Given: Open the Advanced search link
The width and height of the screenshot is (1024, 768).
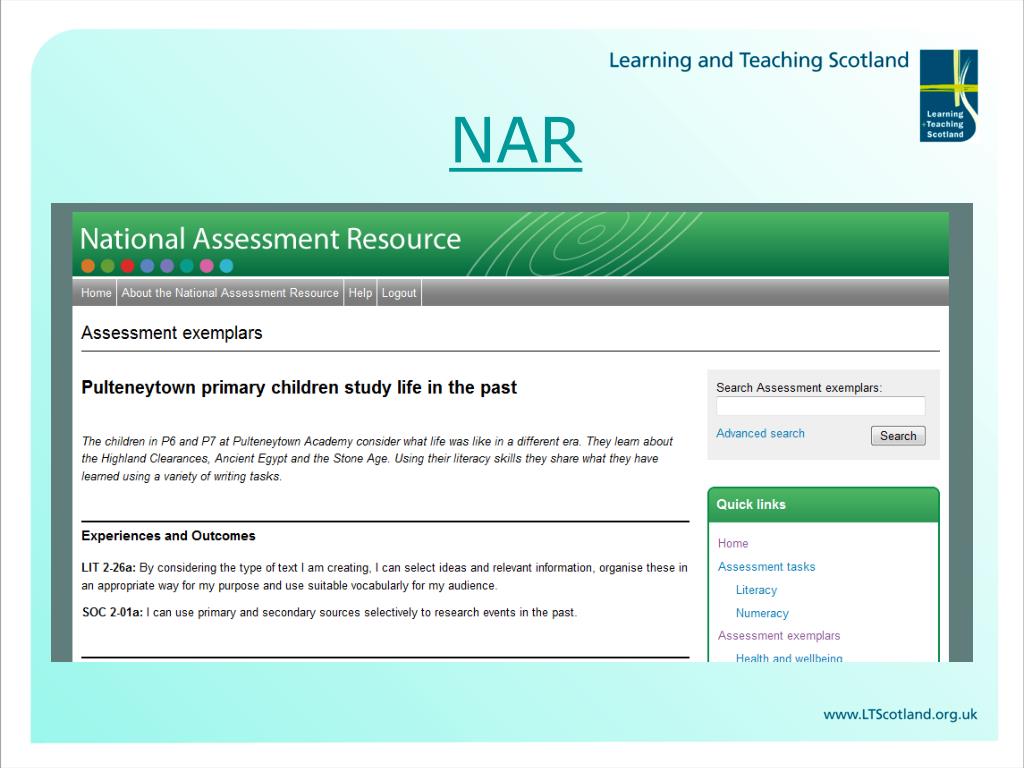Looking at the screenshot, I should 760,433.
